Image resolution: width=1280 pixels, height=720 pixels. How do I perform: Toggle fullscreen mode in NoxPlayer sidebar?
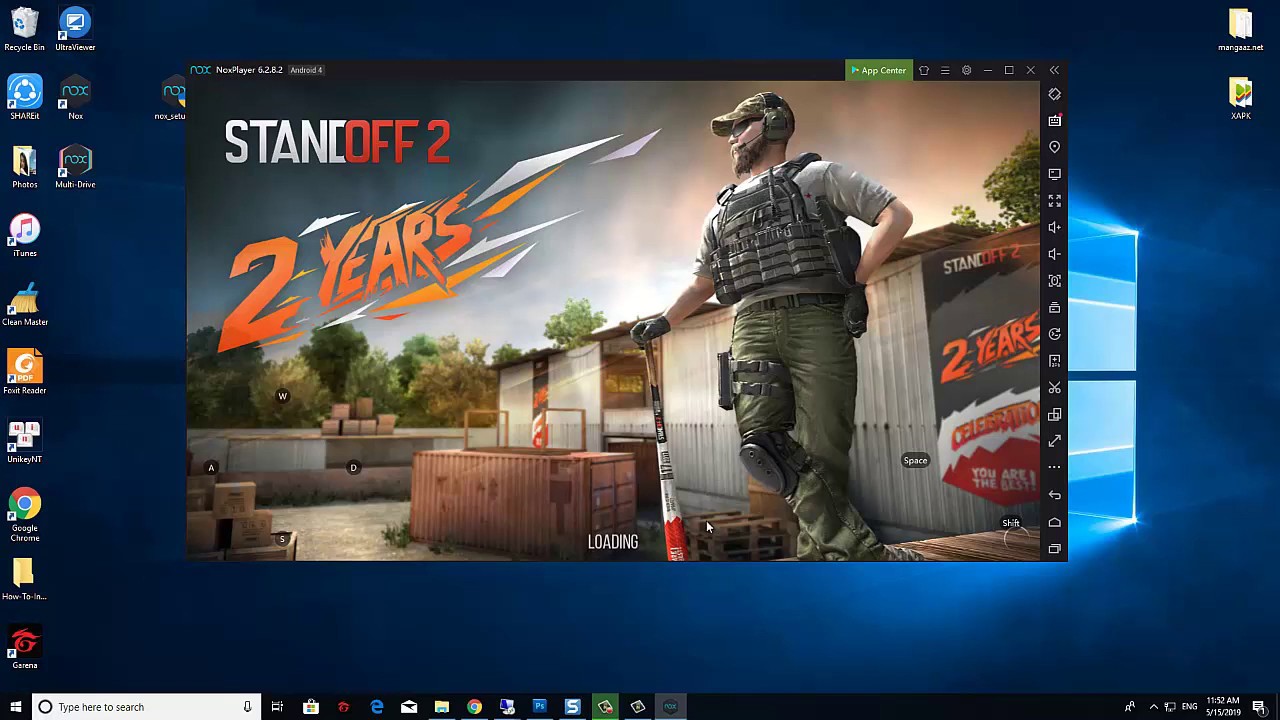pos(1054,200)
